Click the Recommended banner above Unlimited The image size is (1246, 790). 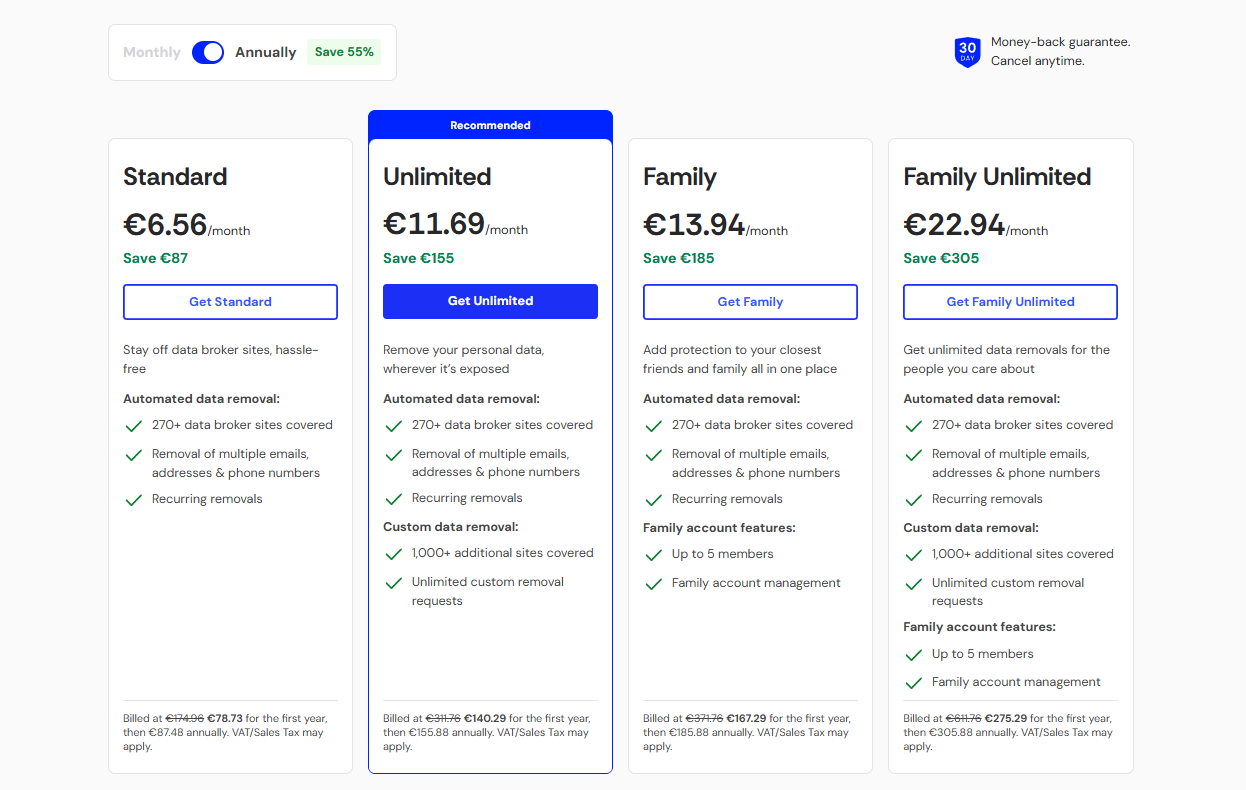pos(490,125)
